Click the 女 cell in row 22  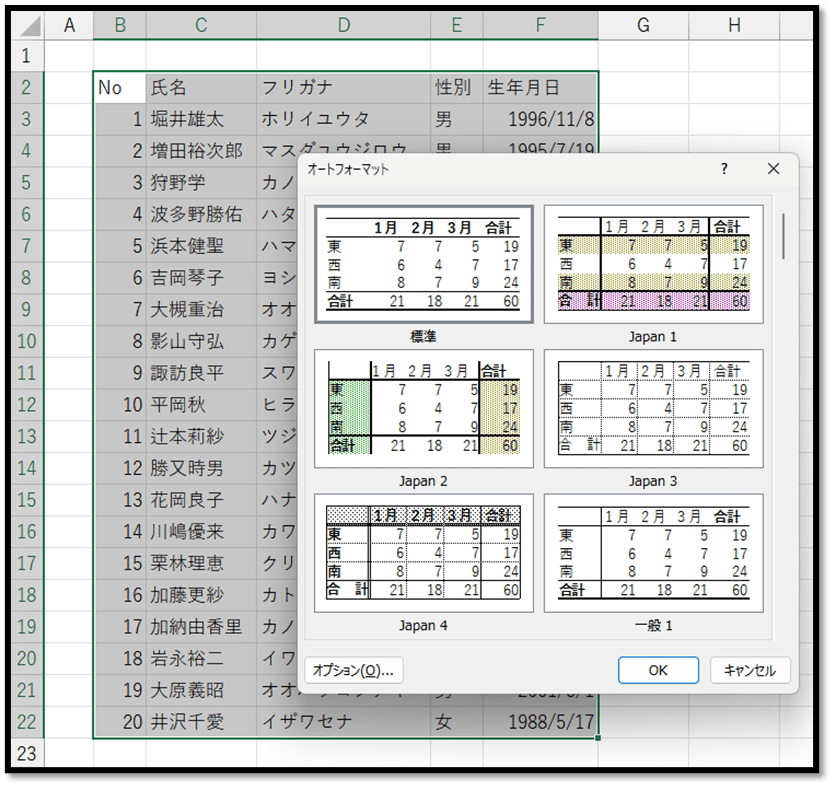coord(457,722)
